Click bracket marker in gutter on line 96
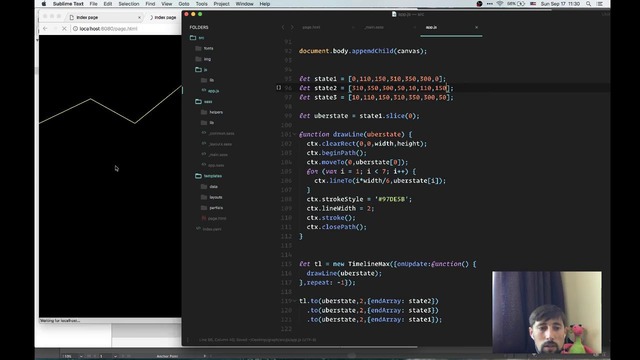 point(278,87)
